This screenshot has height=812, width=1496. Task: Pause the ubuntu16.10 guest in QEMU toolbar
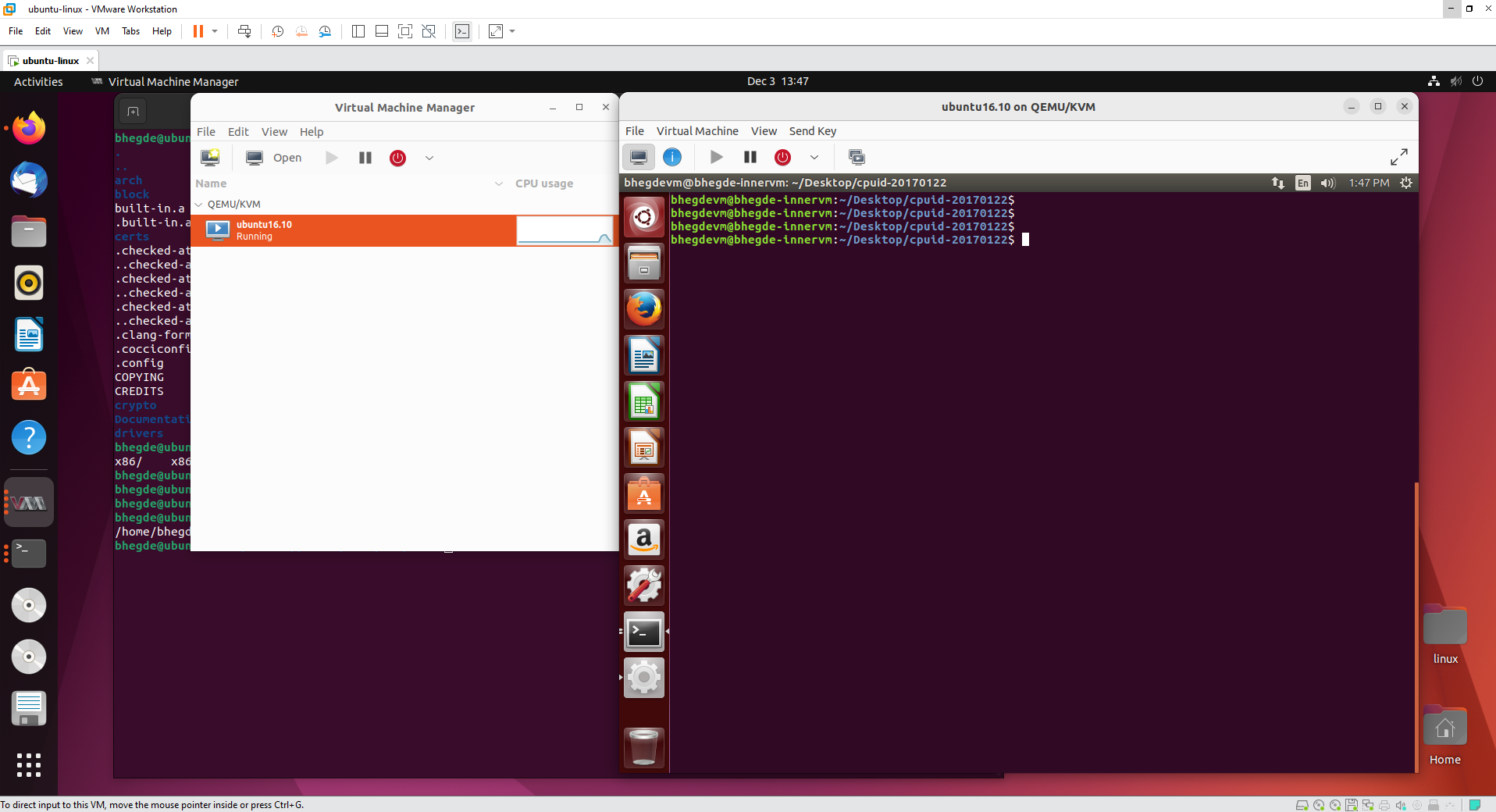pyautogui.click(x=750, y=157)
